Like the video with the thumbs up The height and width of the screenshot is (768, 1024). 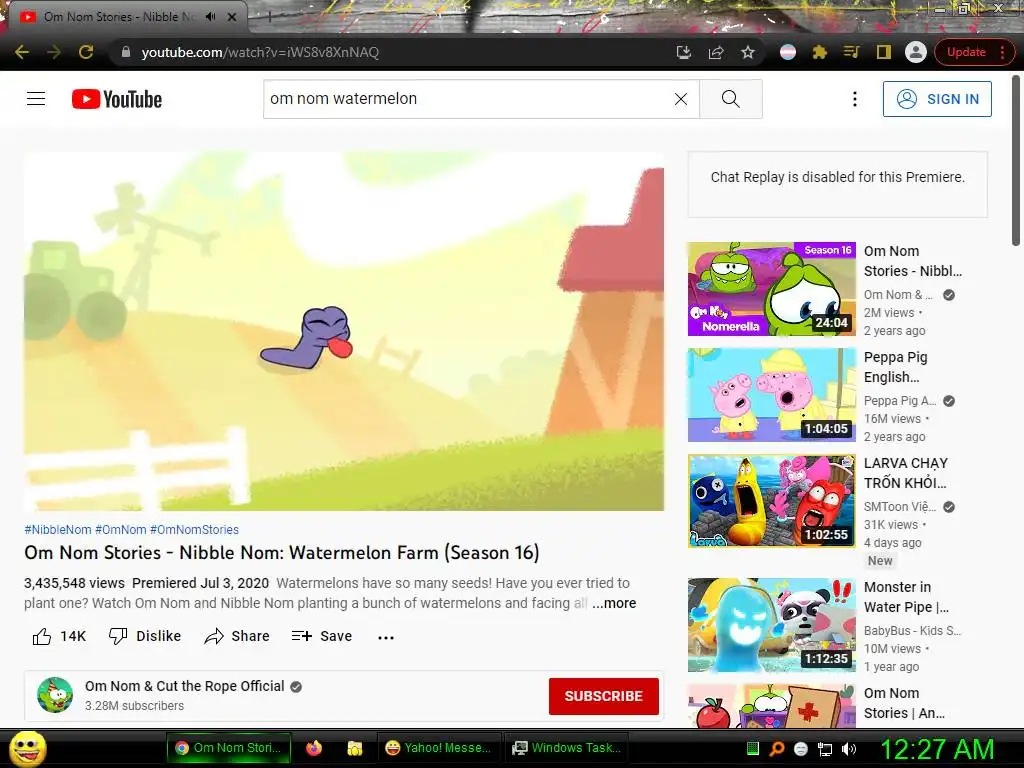tap(59, 636)
